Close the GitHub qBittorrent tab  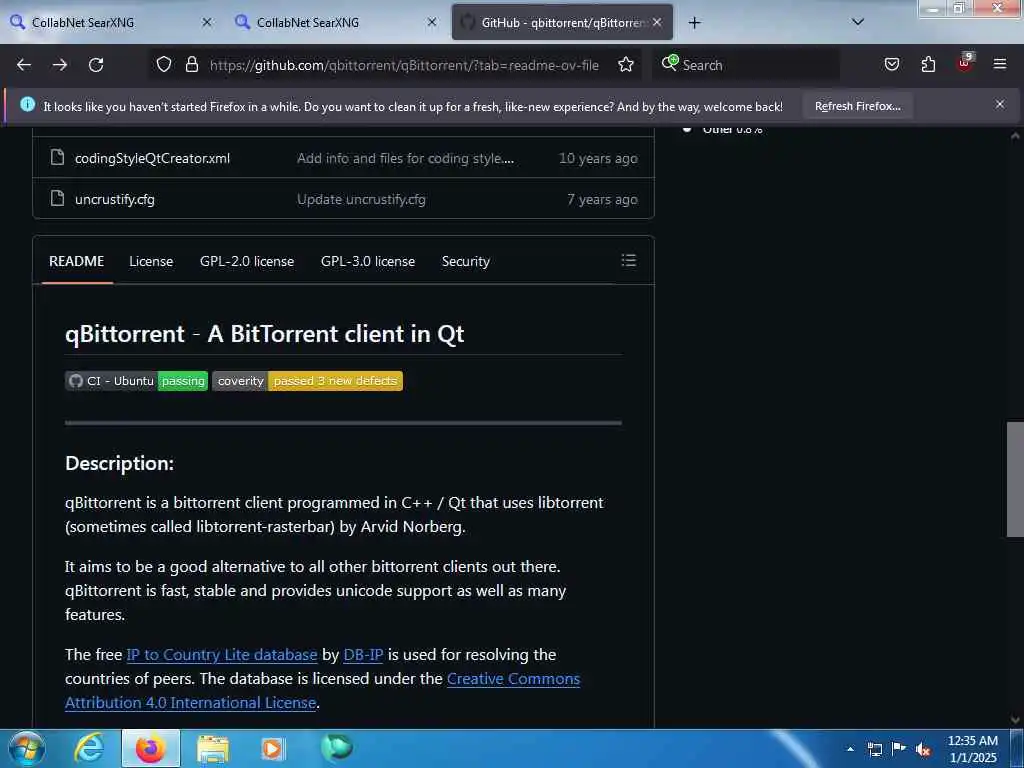pyautogui.click(x=657, y=22)
